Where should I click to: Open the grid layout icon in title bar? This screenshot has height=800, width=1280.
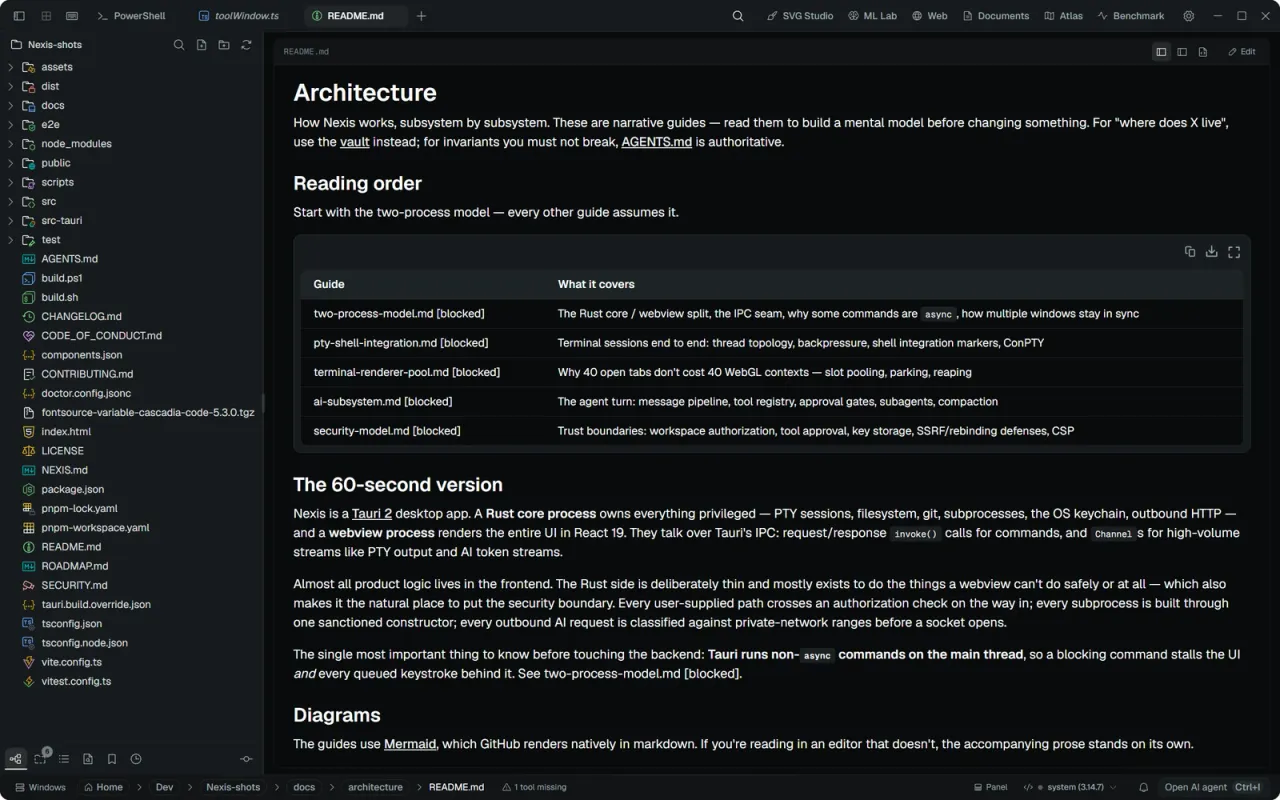(46, 16)
